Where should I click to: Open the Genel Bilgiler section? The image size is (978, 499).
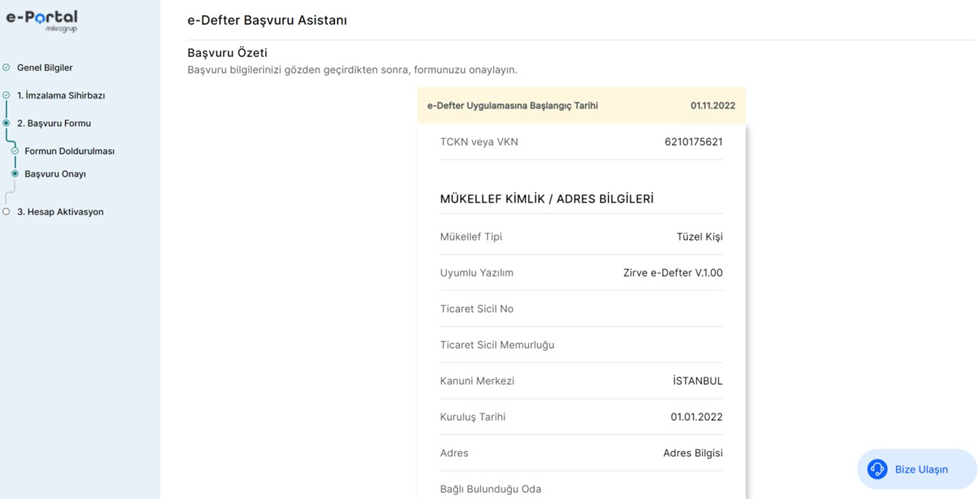45,68
